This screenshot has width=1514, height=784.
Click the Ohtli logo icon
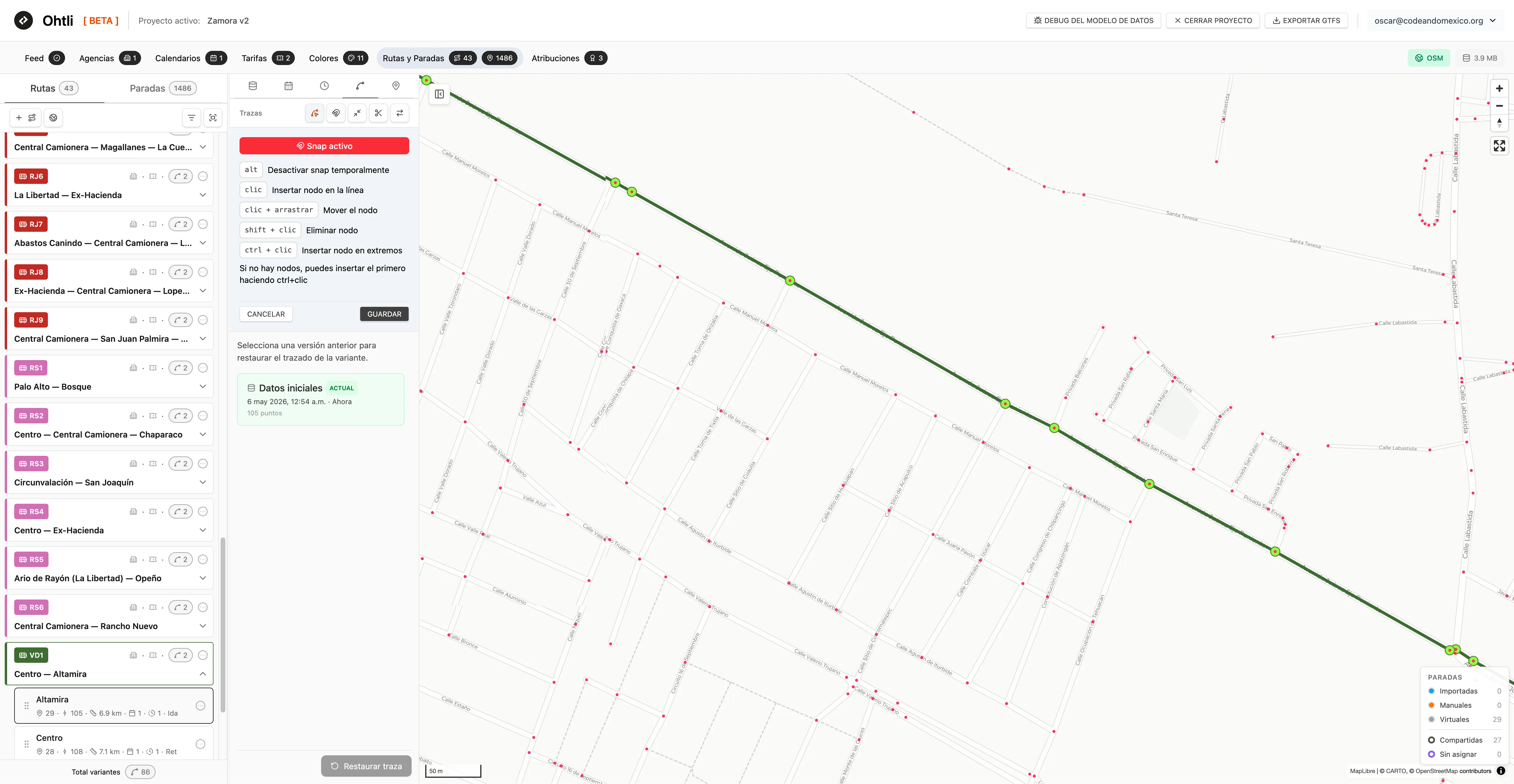pos(24,21)
